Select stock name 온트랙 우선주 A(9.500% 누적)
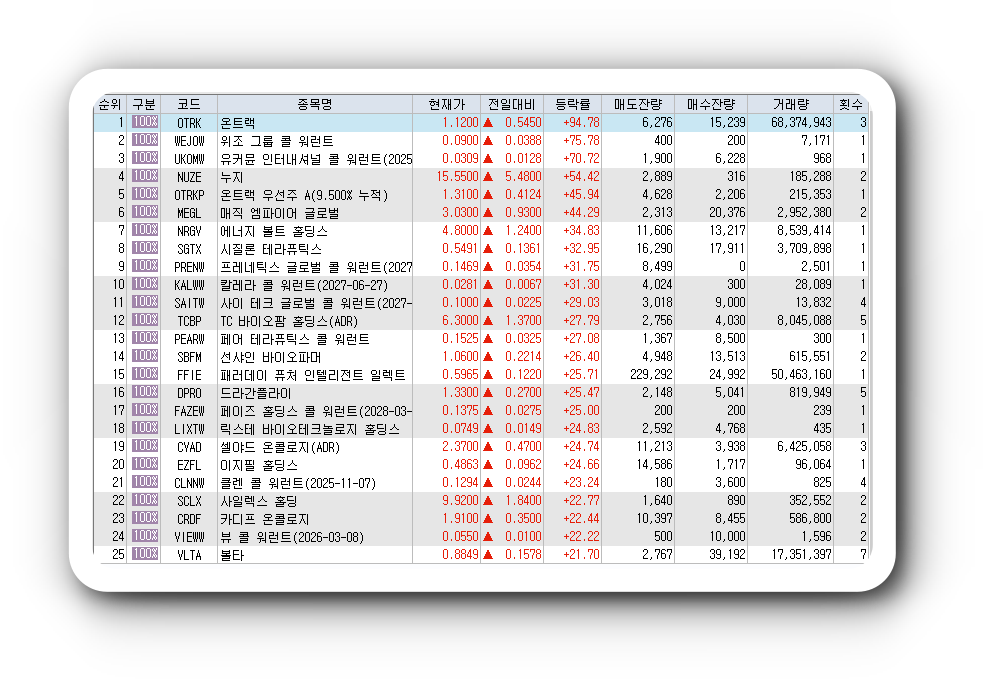 pos(304,195)
